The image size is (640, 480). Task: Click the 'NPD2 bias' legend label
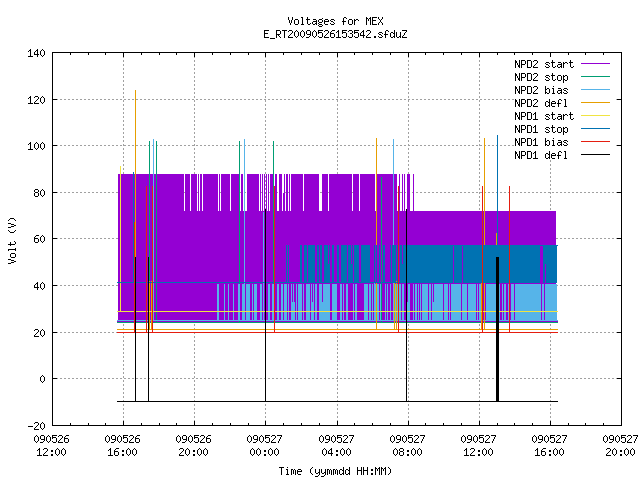541,90
